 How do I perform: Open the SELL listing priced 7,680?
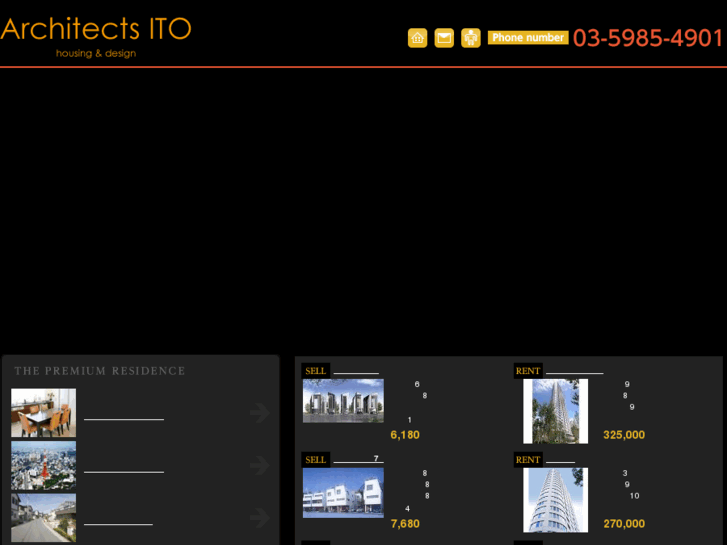pyautogui.click(x=343, y=493)
